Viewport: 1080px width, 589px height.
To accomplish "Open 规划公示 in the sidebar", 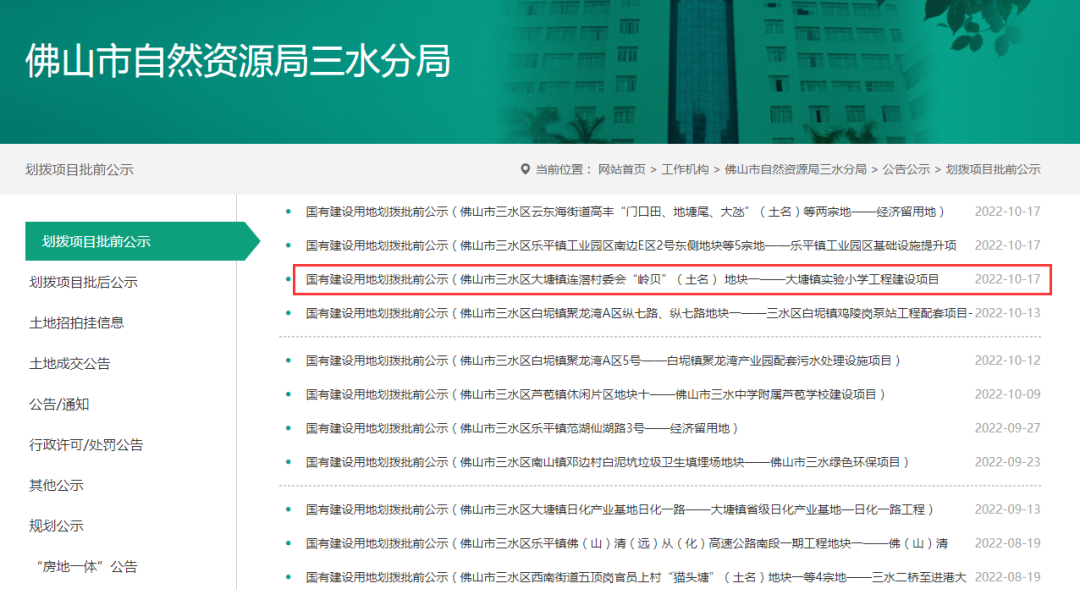I will tap(56, 526).
